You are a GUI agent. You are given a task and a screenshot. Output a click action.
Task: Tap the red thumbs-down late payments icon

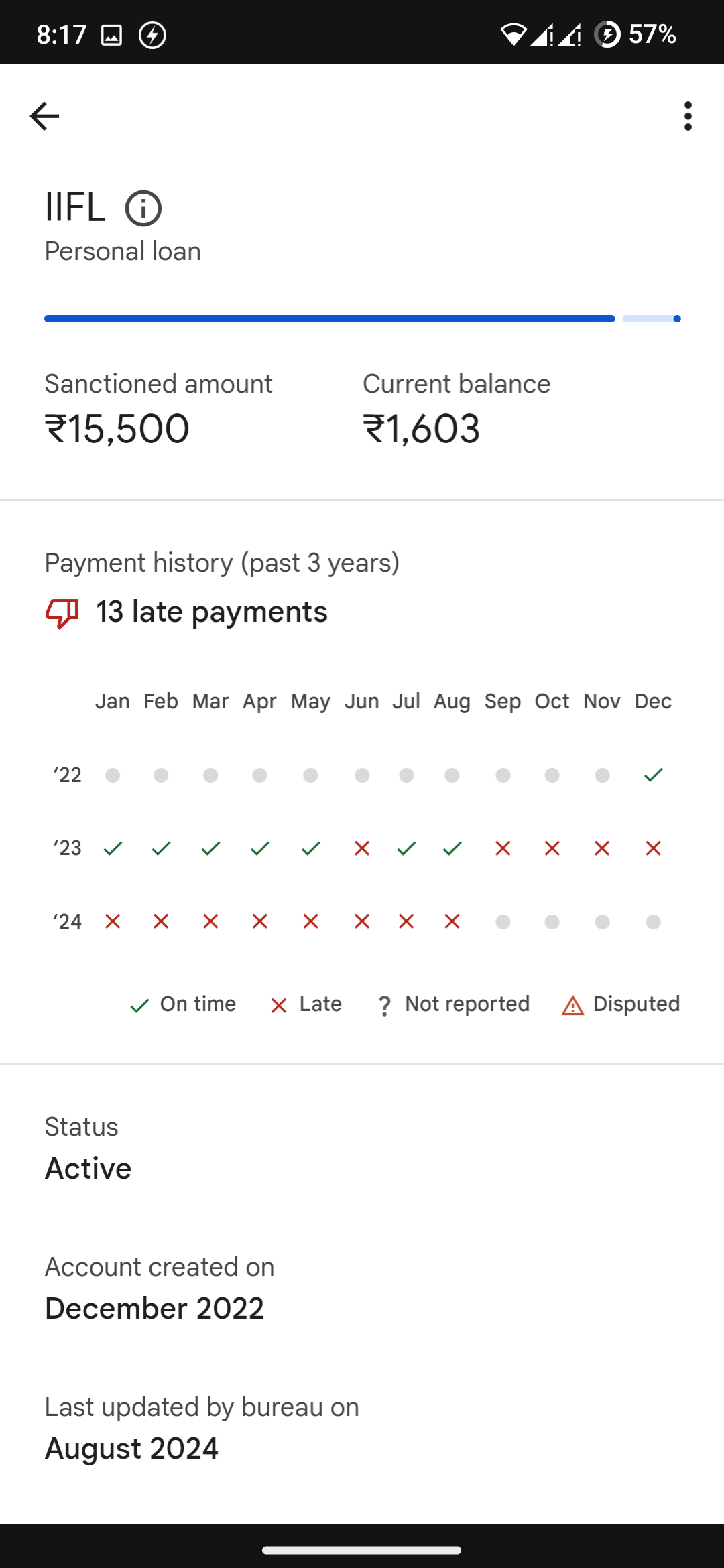(62, 612)
